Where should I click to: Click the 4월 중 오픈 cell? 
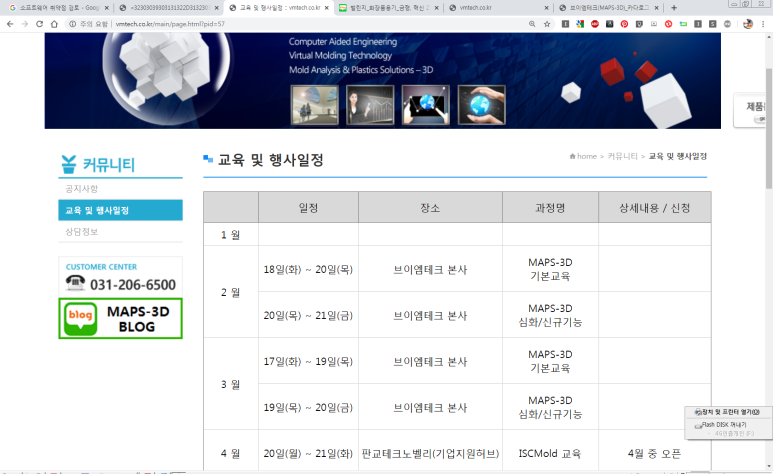click(655, 453)
